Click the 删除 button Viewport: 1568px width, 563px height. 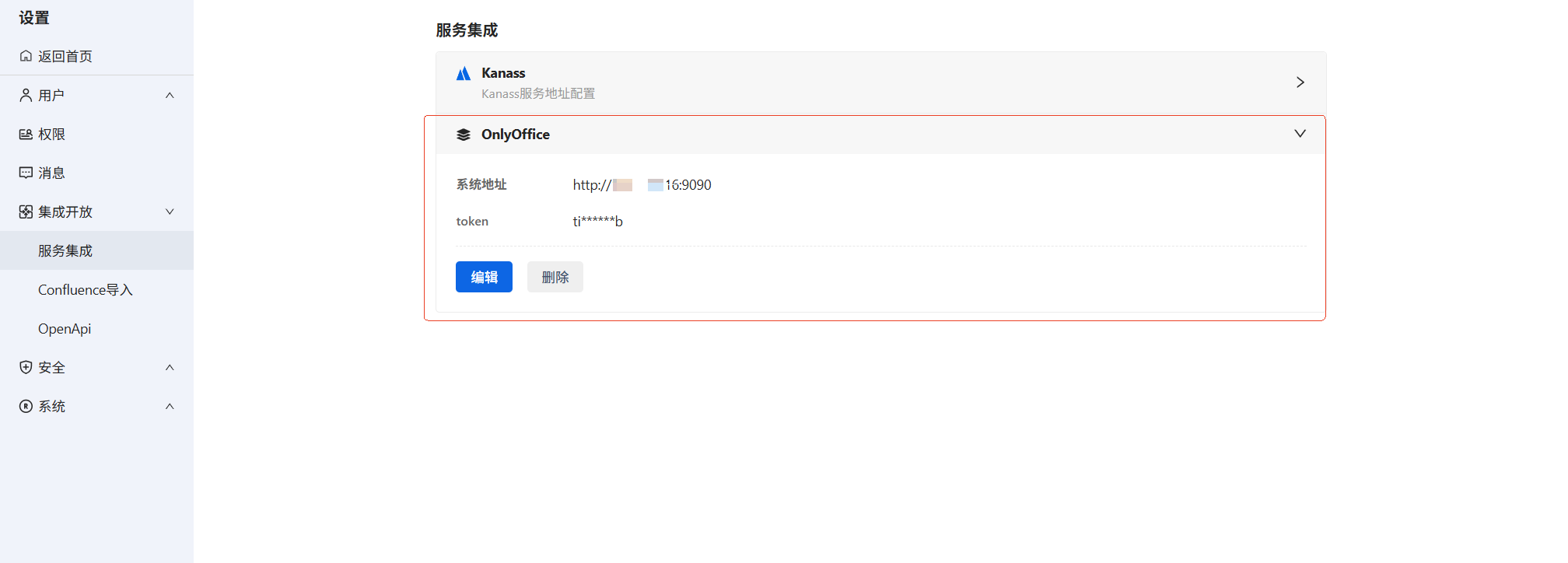pyautogui.click(x=555, y=277)
